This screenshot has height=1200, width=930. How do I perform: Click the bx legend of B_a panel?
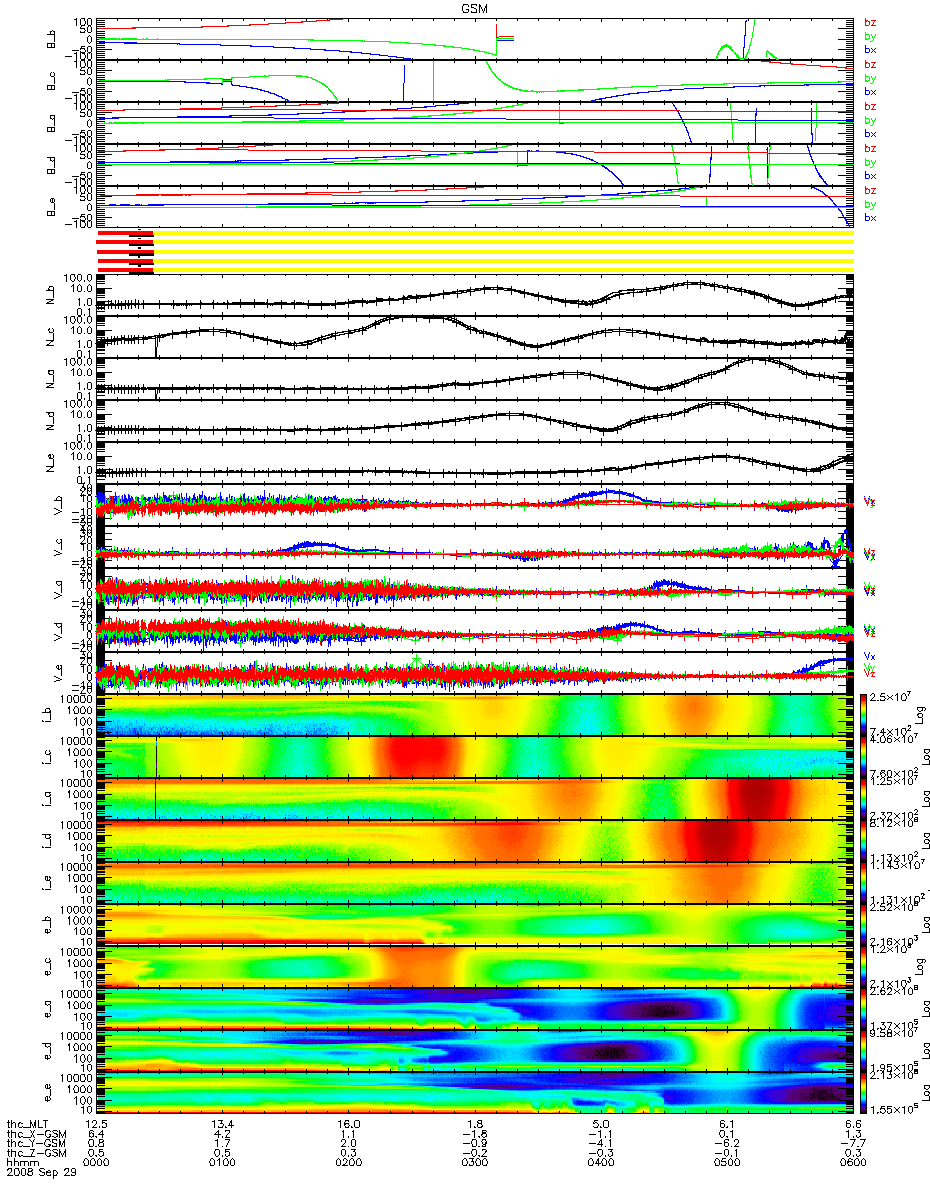point(870,133)
